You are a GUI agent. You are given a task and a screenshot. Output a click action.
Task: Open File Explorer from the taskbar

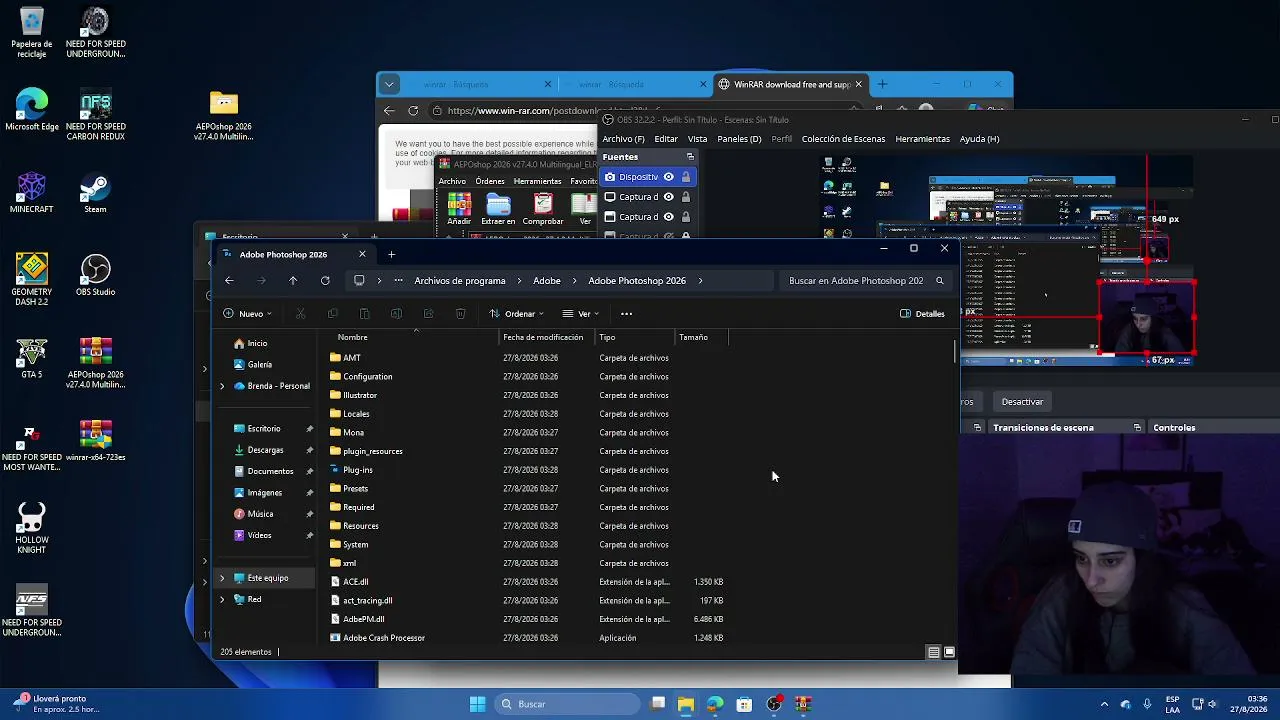coord(686,704)
